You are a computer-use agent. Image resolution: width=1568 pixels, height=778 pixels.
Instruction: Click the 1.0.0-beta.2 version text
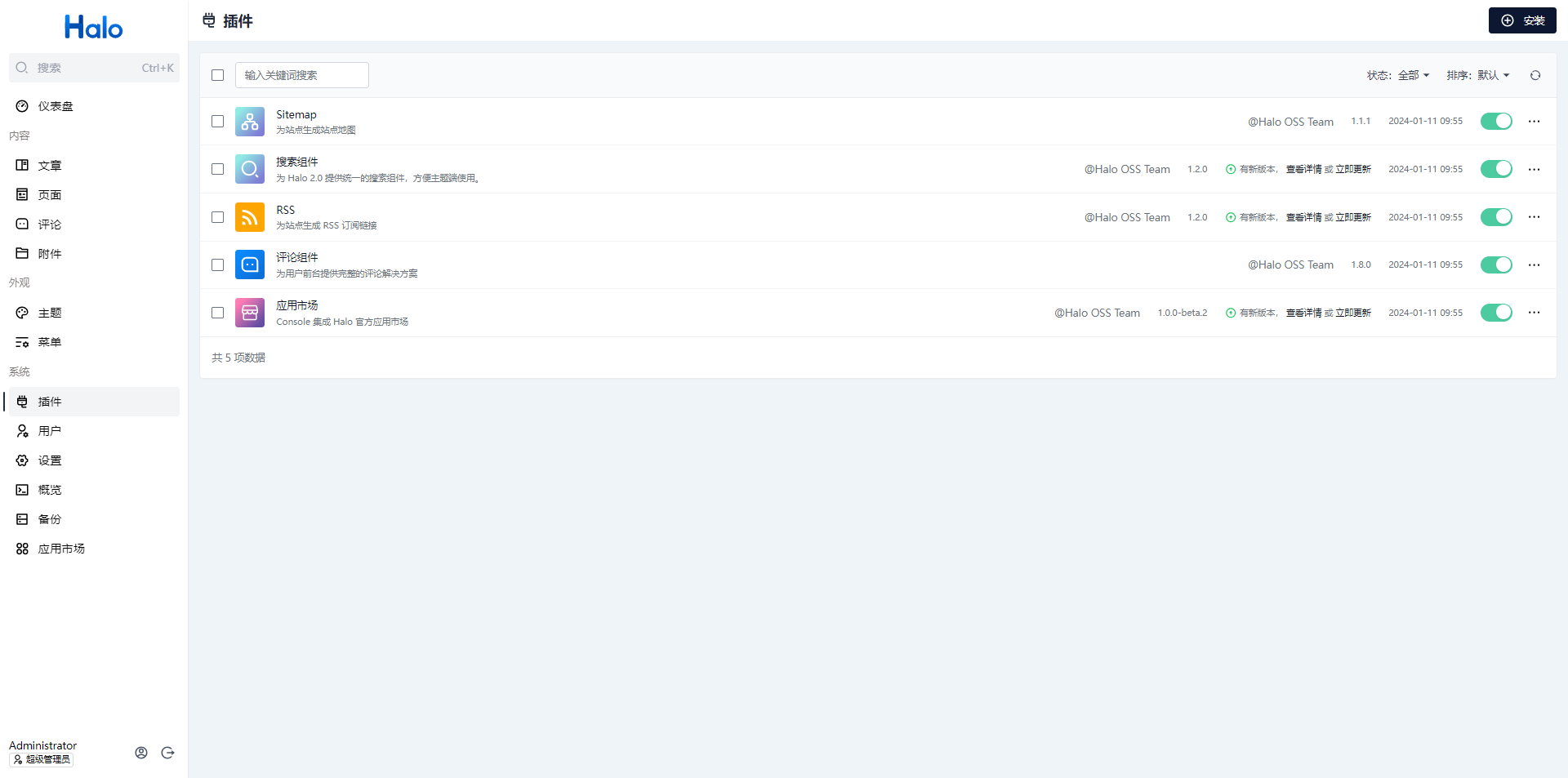1182,313
